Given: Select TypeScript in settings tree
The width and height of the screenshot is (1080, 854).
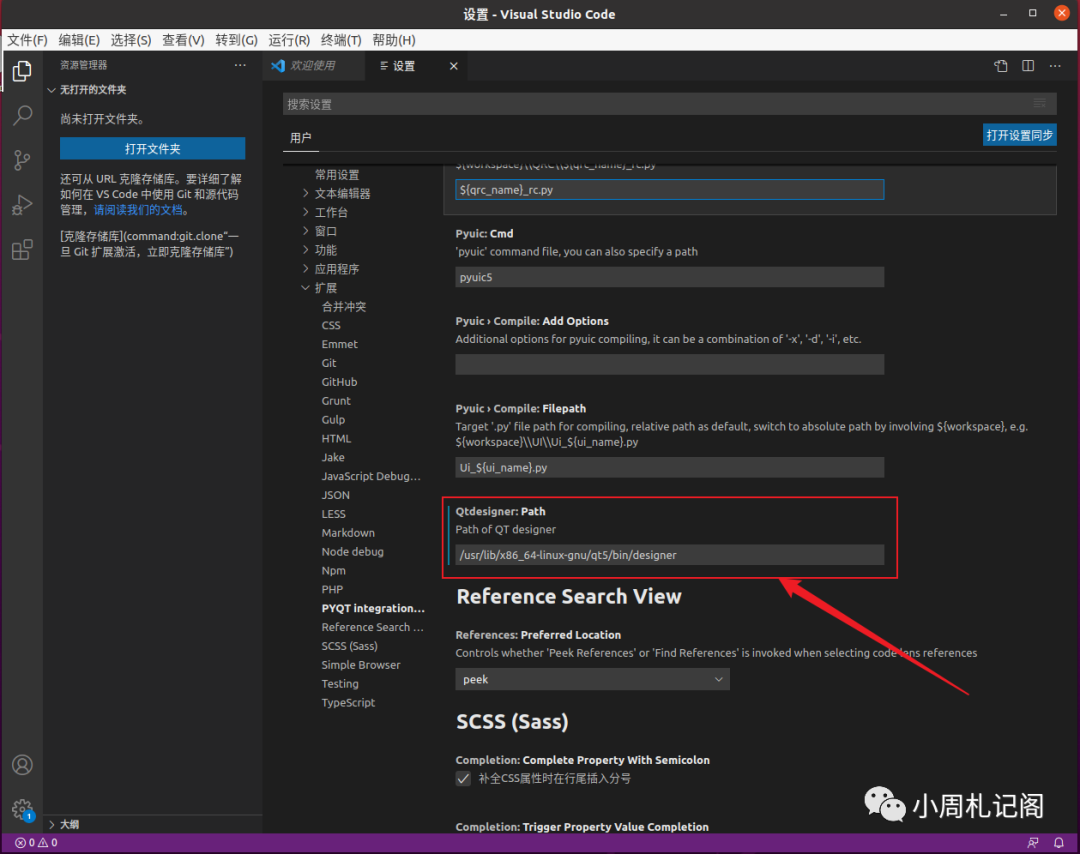Looking at the screenshot, I should (348, 702).
